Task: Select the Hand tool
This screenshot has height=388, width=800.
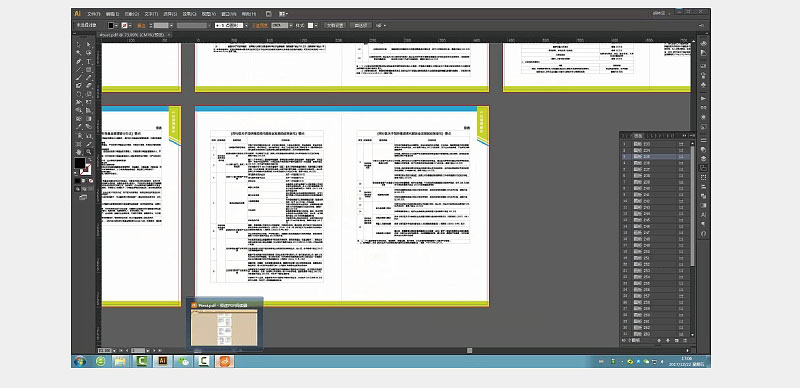Action: pos(79,152)
